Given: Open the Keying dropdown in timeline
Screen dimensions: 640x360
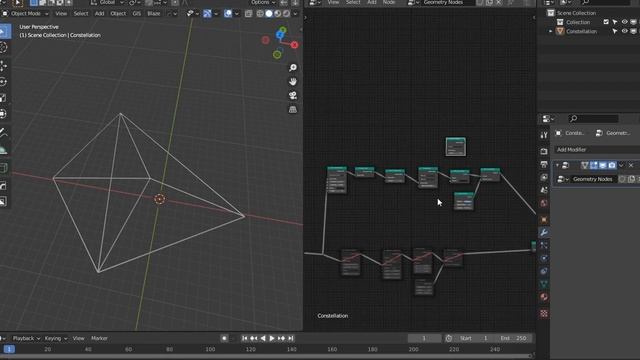Looking at the screenshot, I should click(56, 338).
